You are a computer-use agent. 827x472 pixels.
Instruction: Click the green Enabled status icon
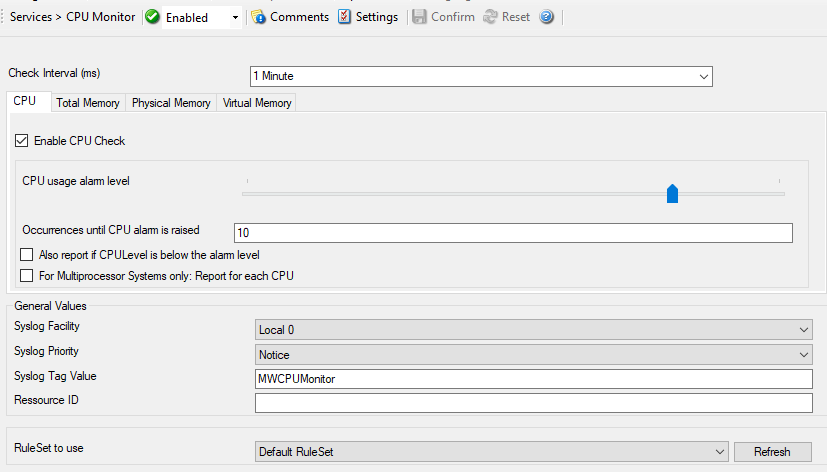(x=153, y=17)
